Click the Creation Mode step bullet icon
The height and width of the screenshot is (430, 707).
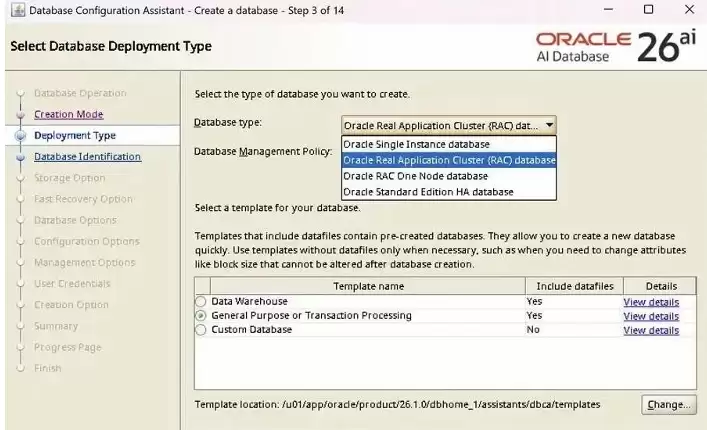click(x=20, y=115)
